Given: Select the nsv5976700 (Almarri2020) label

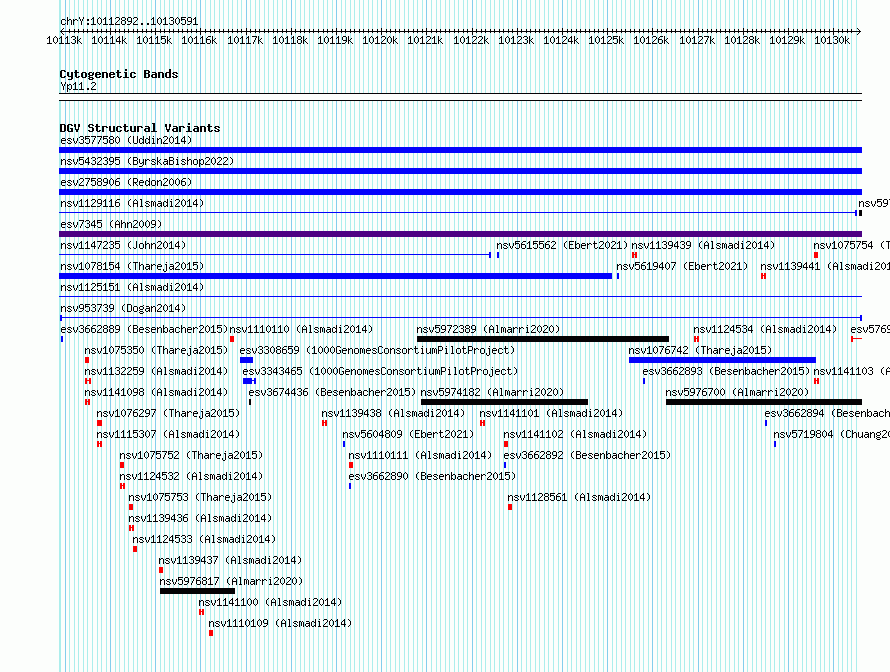Looking at the screenshot, I should (737, 392).
